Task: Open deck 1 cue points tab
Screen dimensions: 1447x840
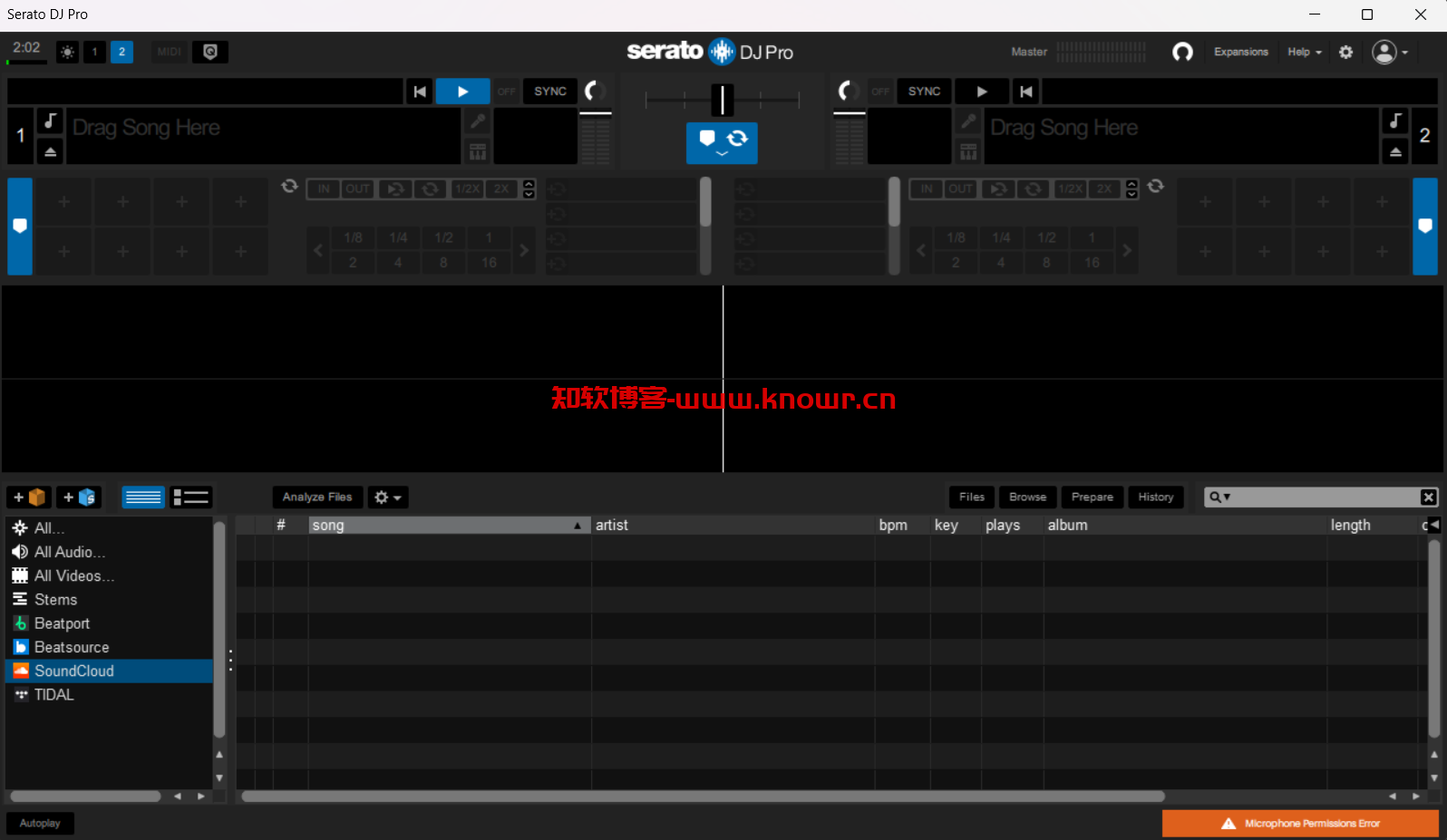Action: [20, 227]
